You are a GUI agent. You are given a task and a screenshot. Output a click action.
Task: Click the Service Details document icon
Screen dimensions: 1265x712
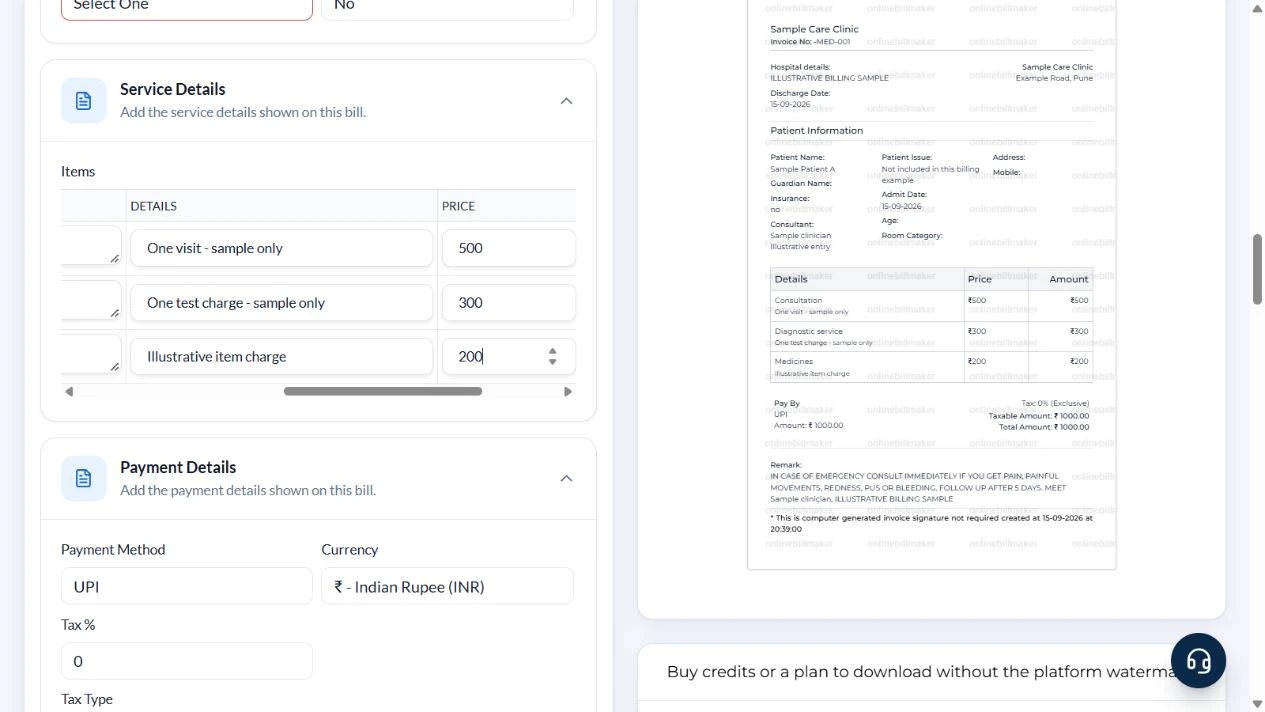click(84, 101)
